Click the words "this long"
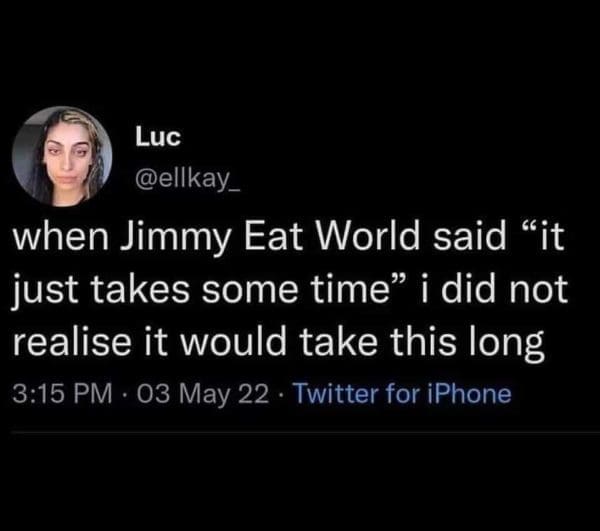The image size is (600, 531). pos(469,345)
